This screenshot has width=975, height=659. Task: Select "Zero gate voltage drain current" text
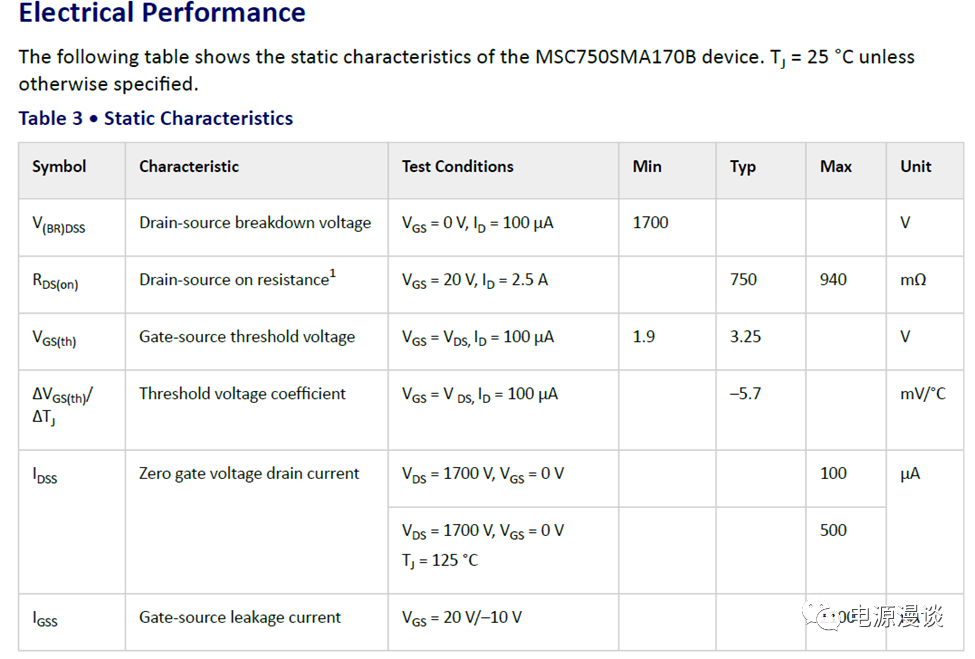click(x=249, y=474)
